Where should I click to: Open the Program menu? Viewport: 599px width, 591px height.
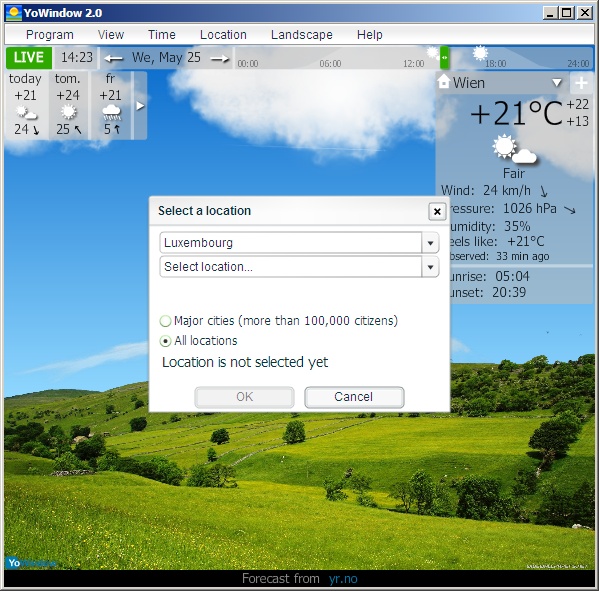pyautogui.click(x=50, y=35)
